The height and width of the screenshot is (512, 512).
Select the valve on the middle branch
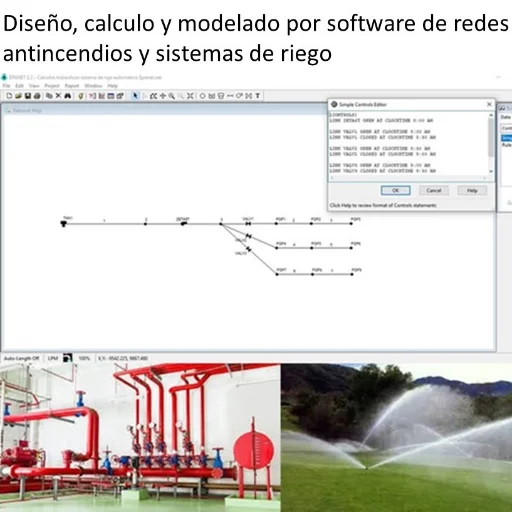tap(248, 236)
